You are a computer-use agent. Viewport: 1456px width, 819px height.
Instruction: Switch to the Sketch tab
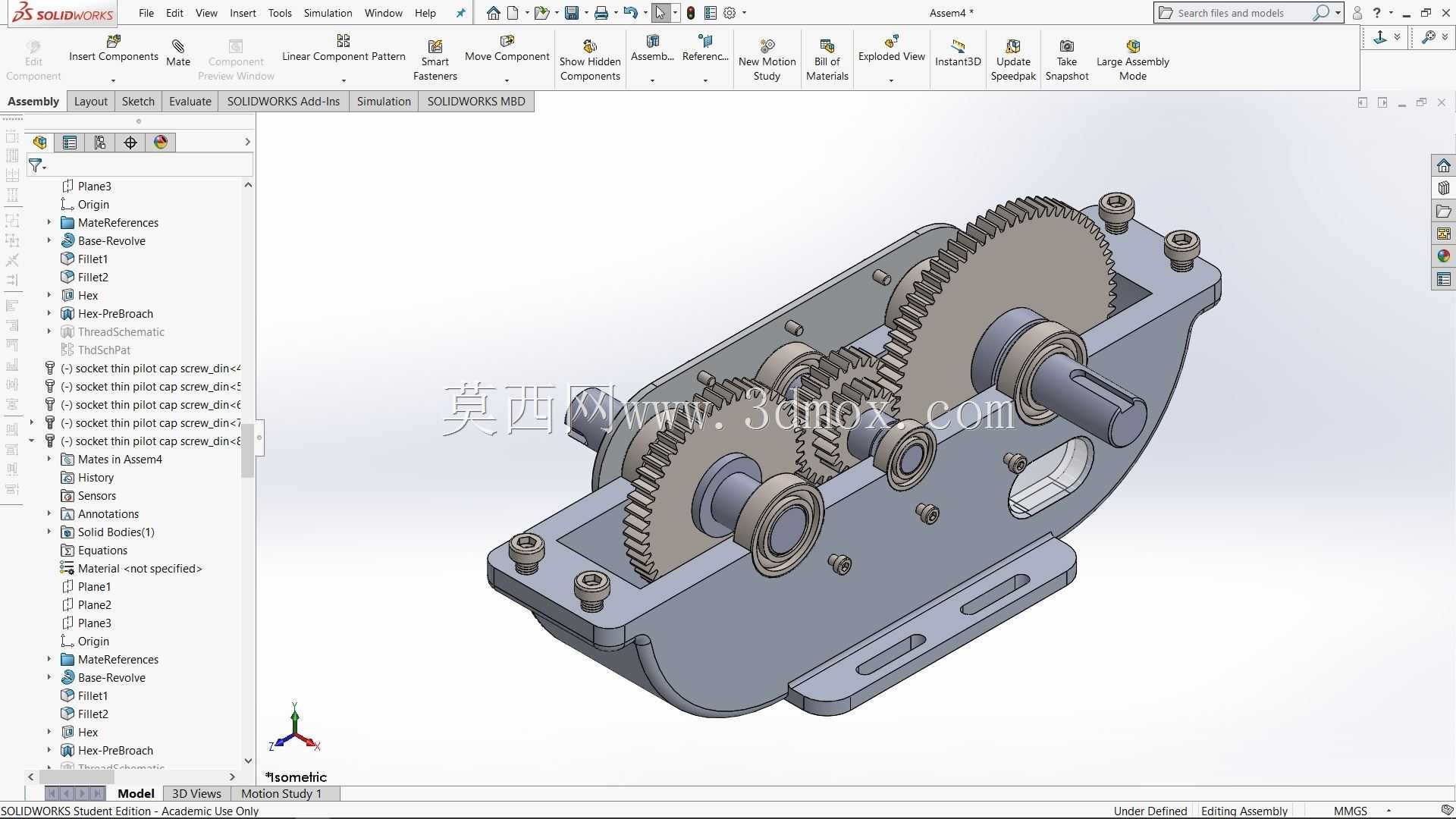(x=138, y=102)
